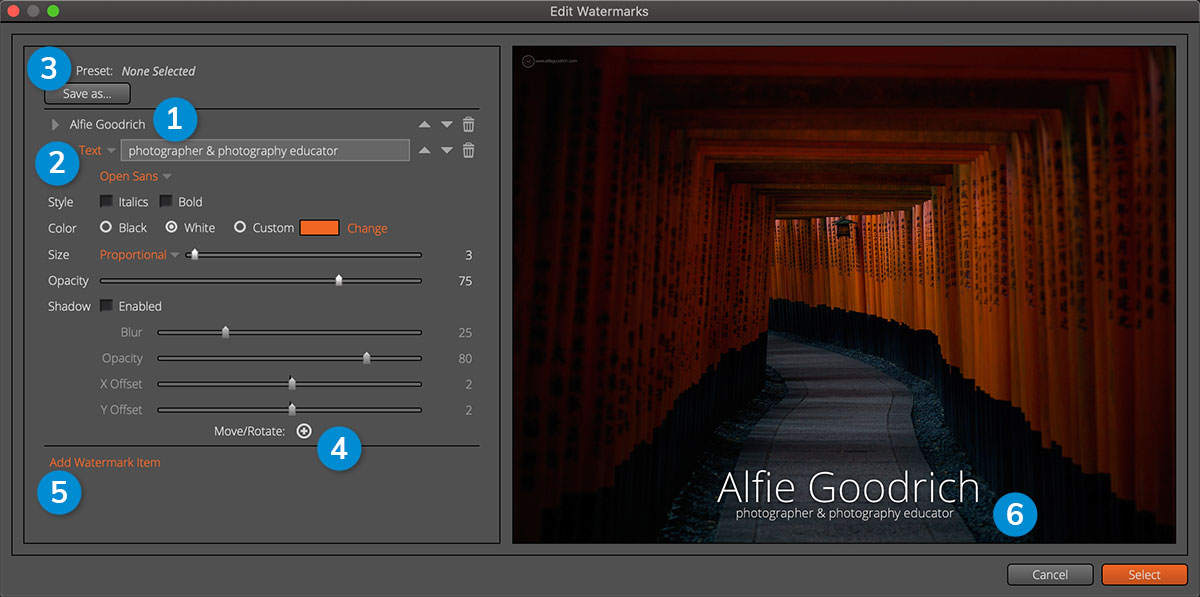Choose the Custom color radio option
Viewport: 1200px width, 597px height.
(240, 228)
